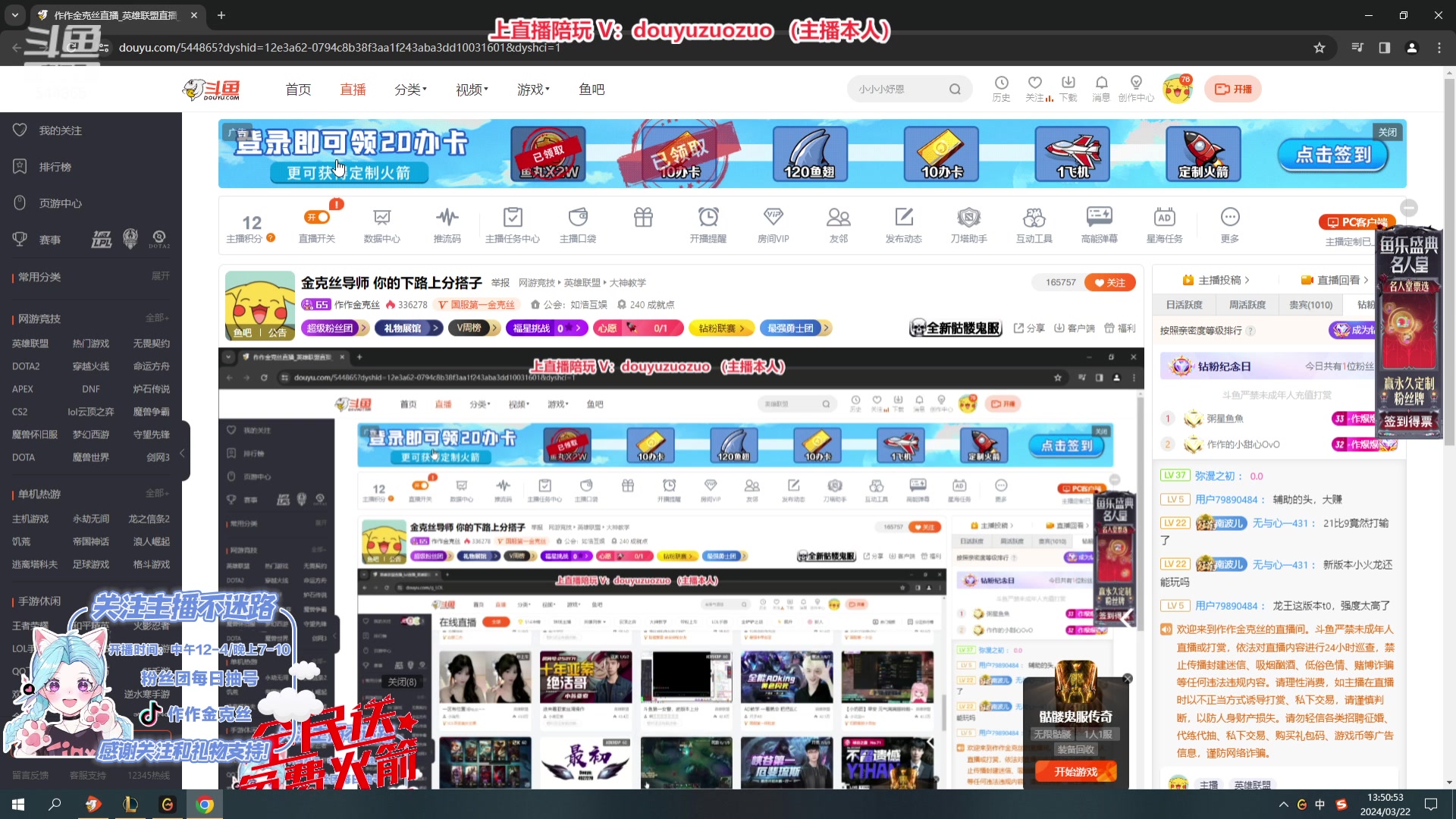
Task: Select 直播 in top navigation
Action: pyautogui.click(x=353, y=89)
